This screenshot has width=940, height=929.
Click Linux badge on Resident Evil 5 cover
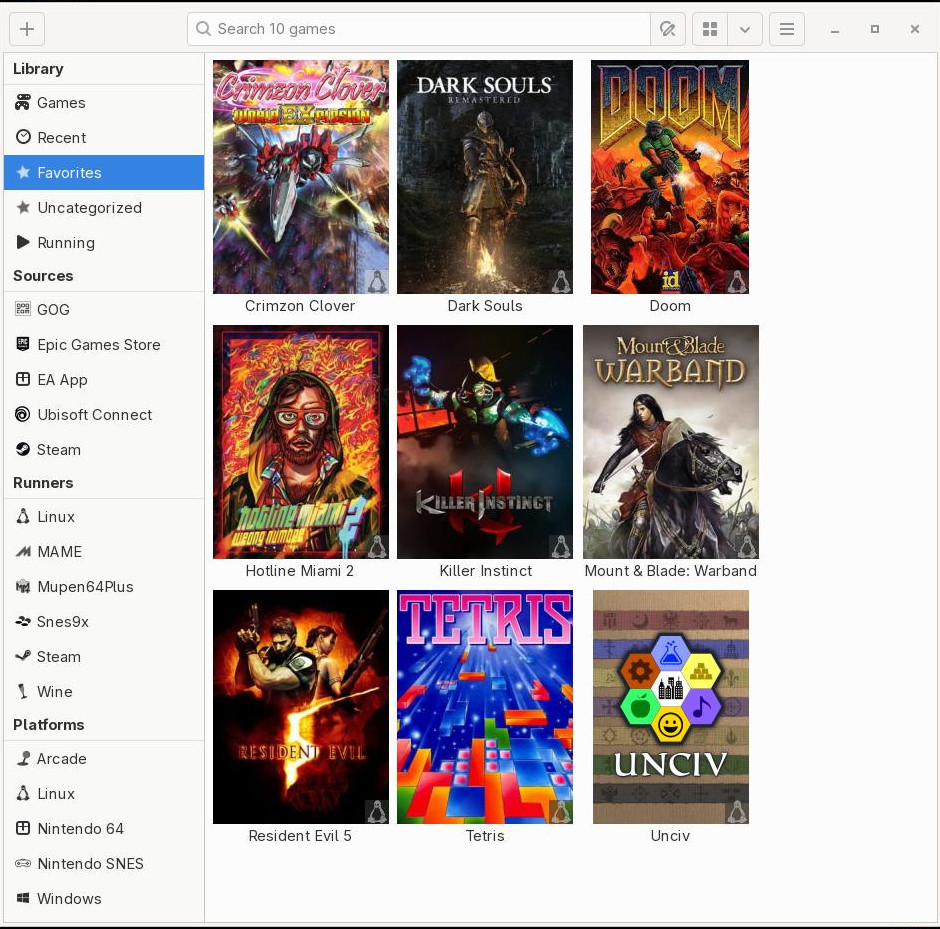[x=377, y=812]
